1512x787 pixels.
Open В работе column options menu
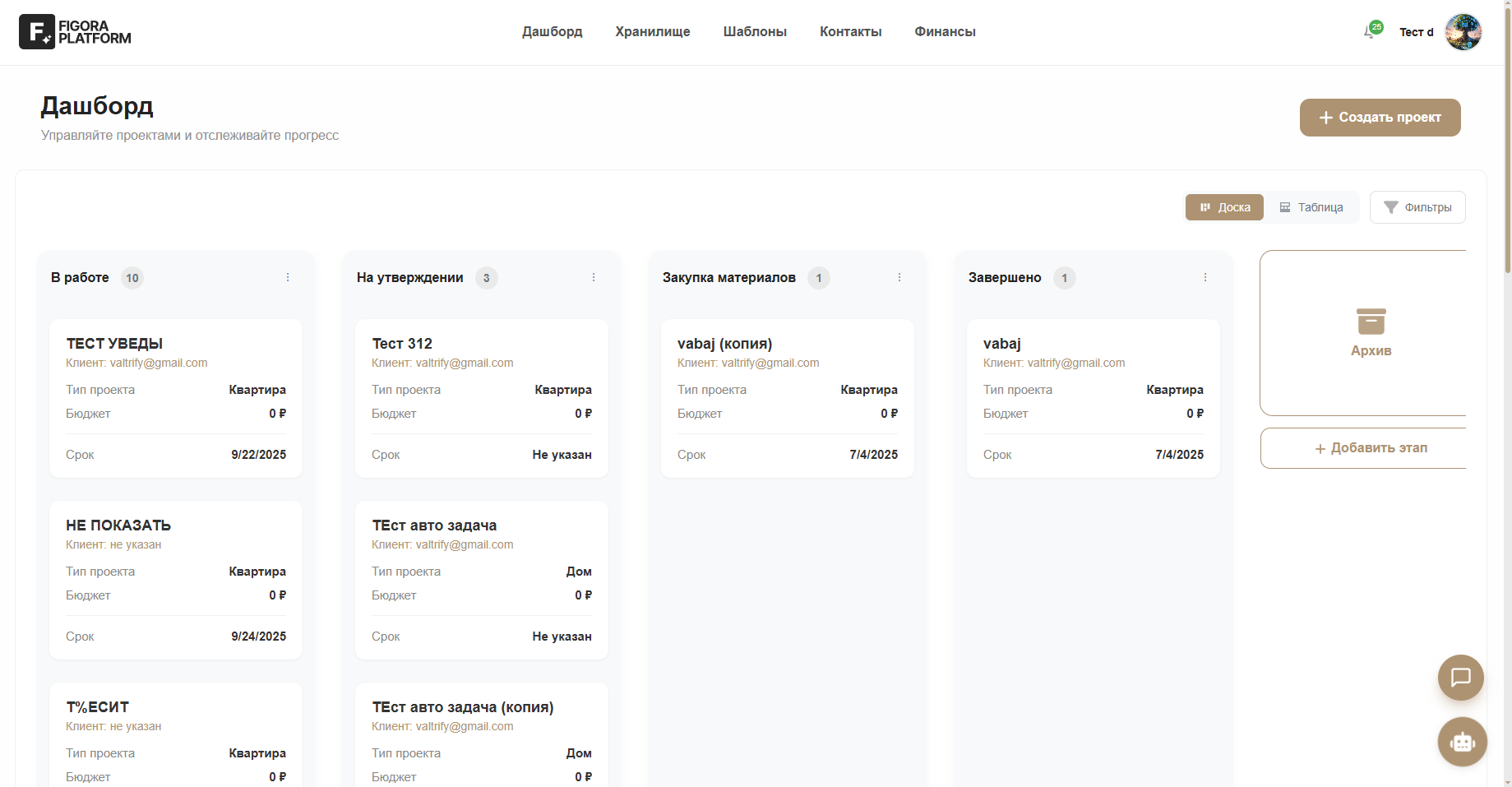(288, 278)
